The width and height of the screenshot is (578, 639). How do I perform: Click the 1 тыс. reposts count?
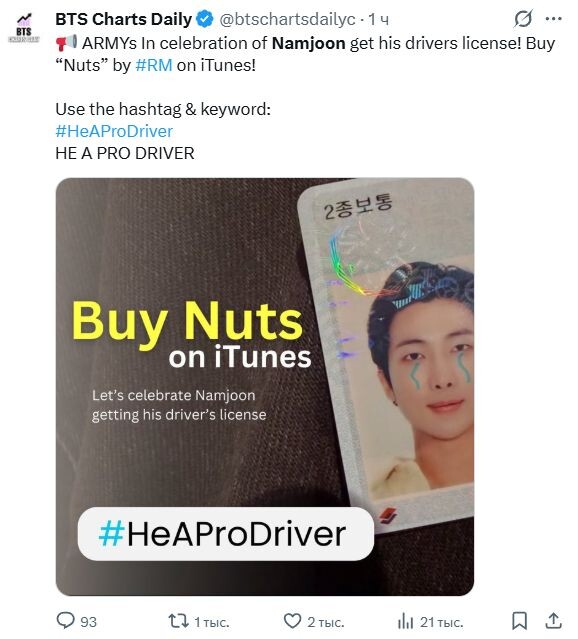(212, 622)
